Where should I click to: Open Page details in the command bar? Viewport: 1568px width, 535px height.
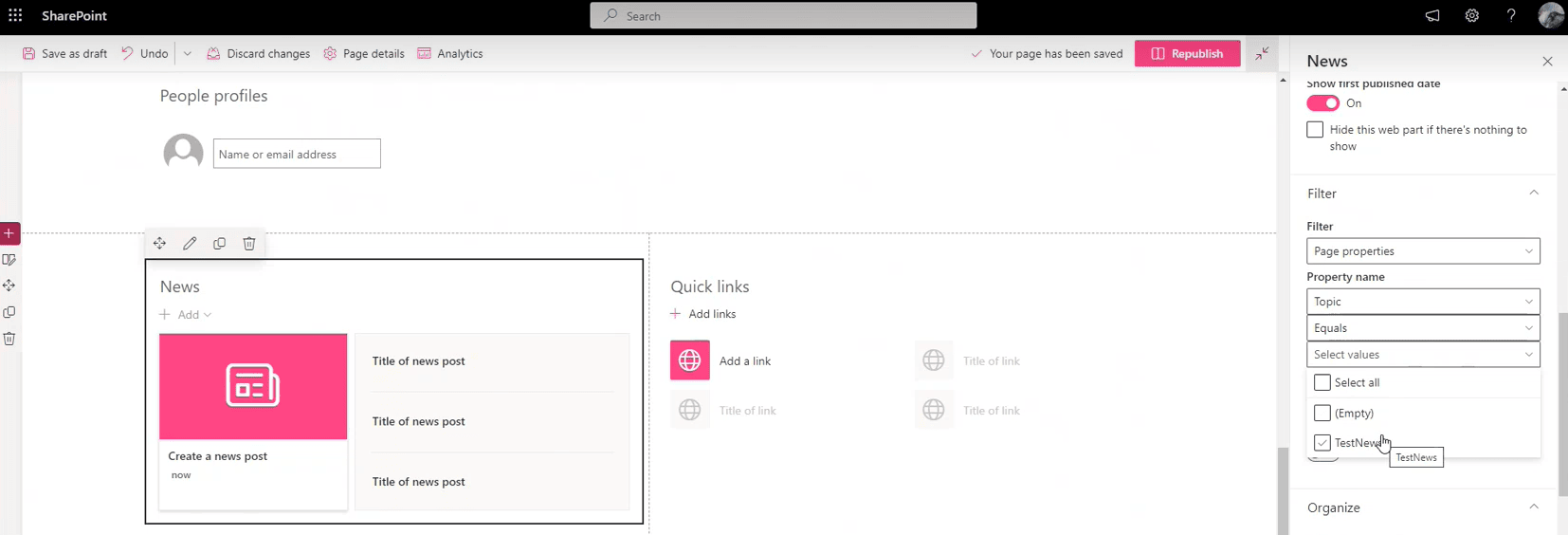coord(364,54)
